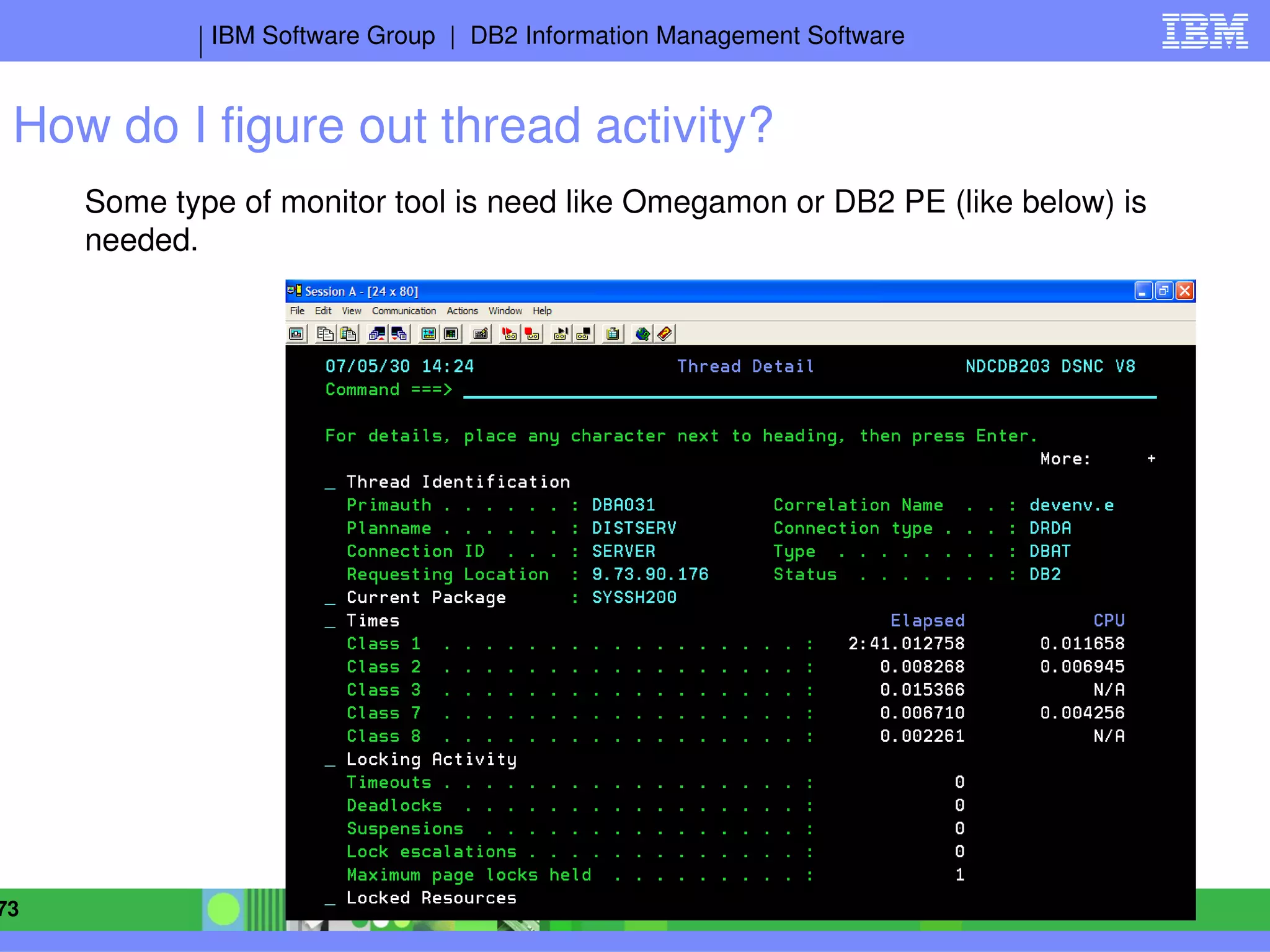Click the Requesting Location value 9.73.90.176
The height and width of the screenshot is (952, 1270).
[650, 575]
